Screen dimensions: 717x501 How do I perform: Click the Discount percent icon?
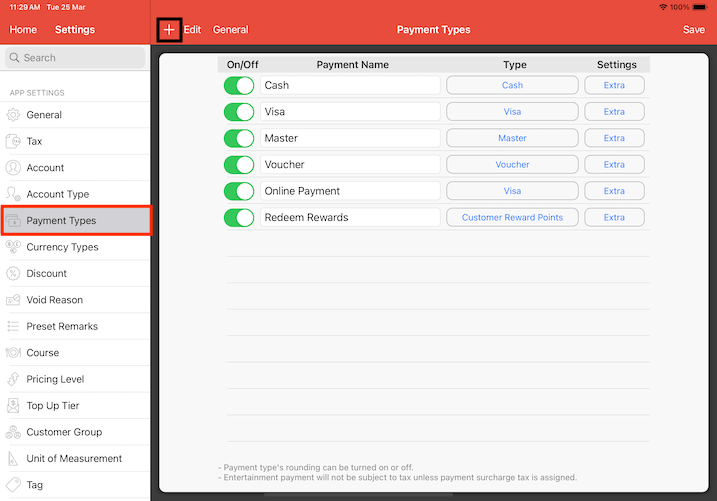[x=13, y=273]
